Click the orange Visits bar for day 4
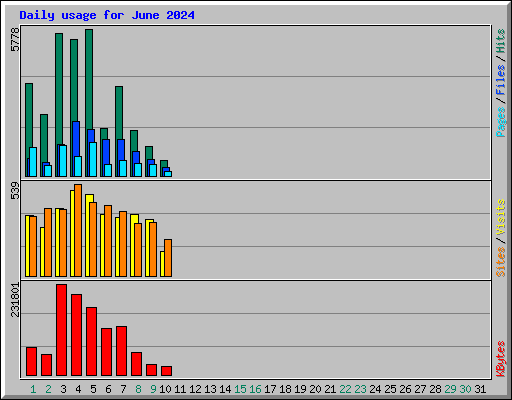 pyautogui.click(x=78, y=231)
